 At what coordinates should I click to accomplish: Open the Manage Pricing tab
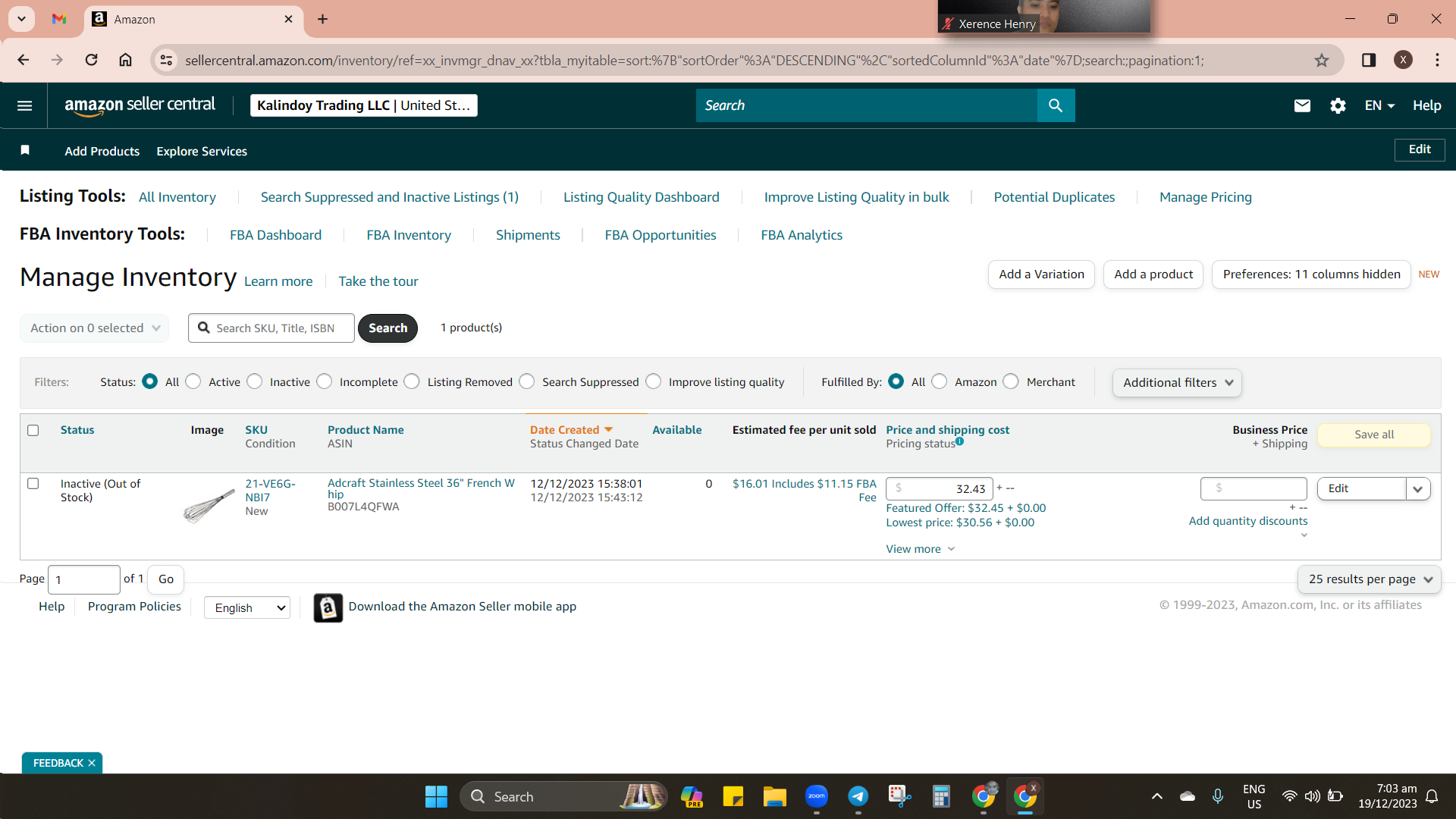pyautogui.click(x=1206, y=197)
